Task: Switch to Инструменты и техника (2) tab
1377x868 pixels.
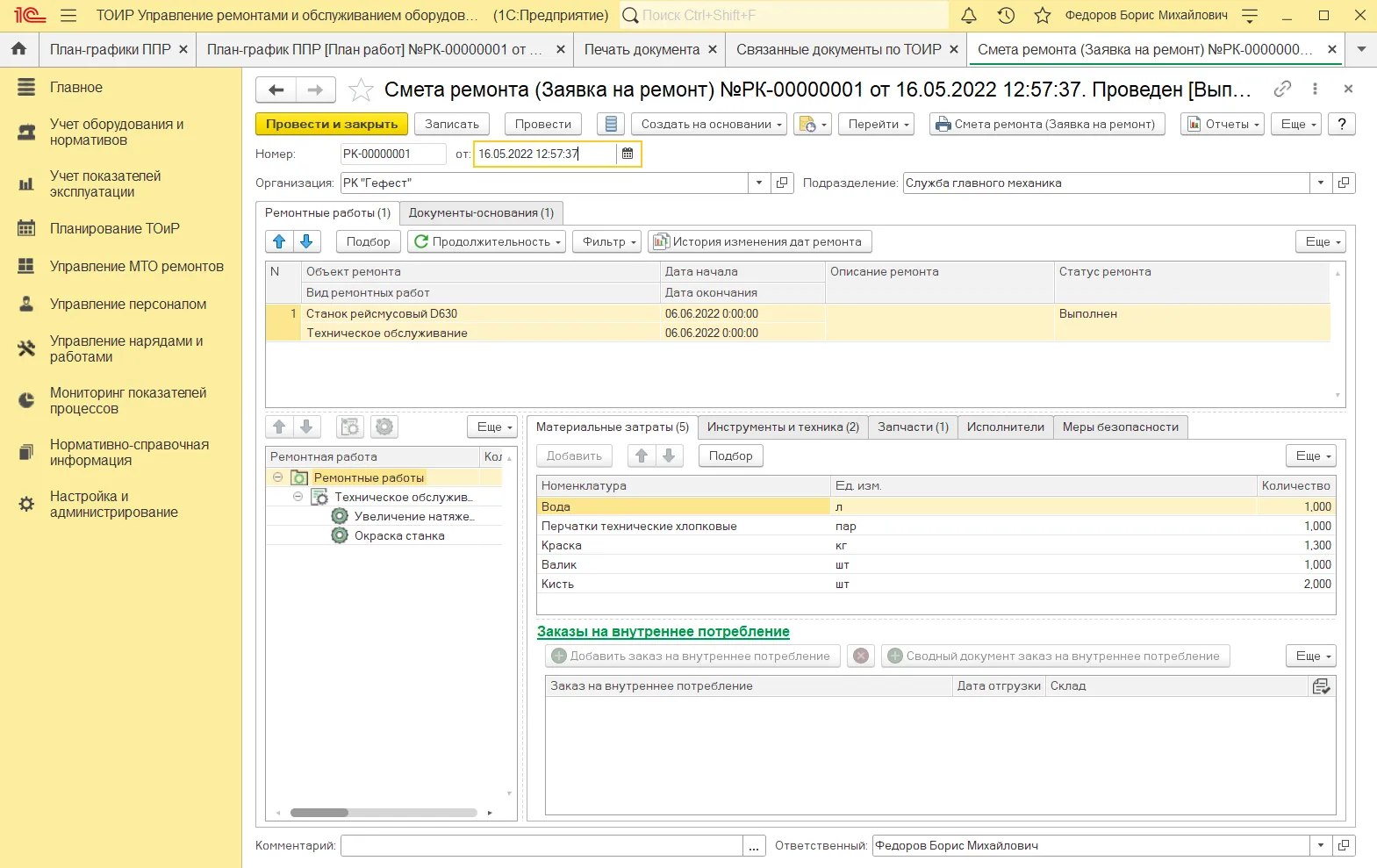Action: pos(783,427)
